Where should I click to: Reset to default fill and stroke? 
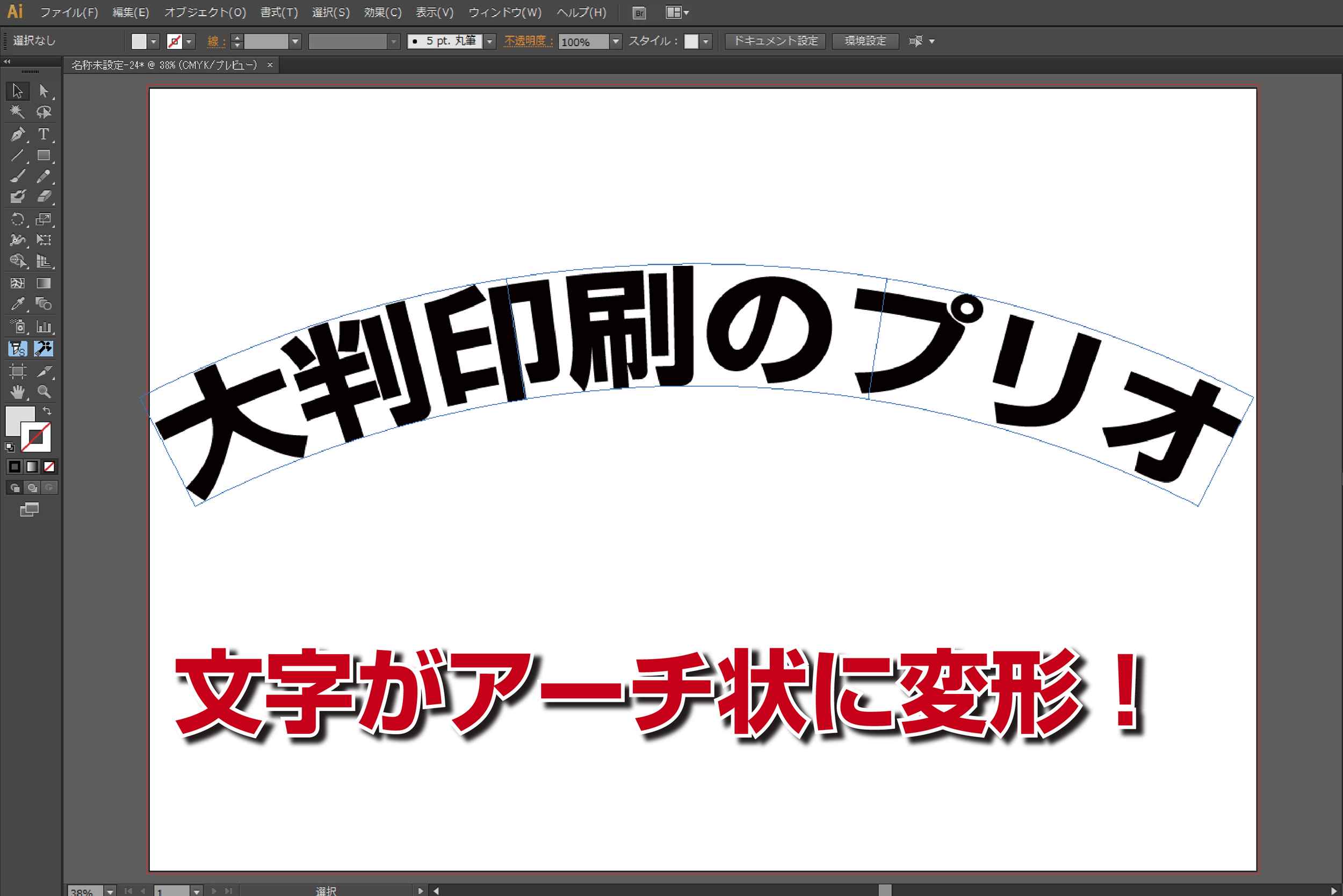click(10, 447)
